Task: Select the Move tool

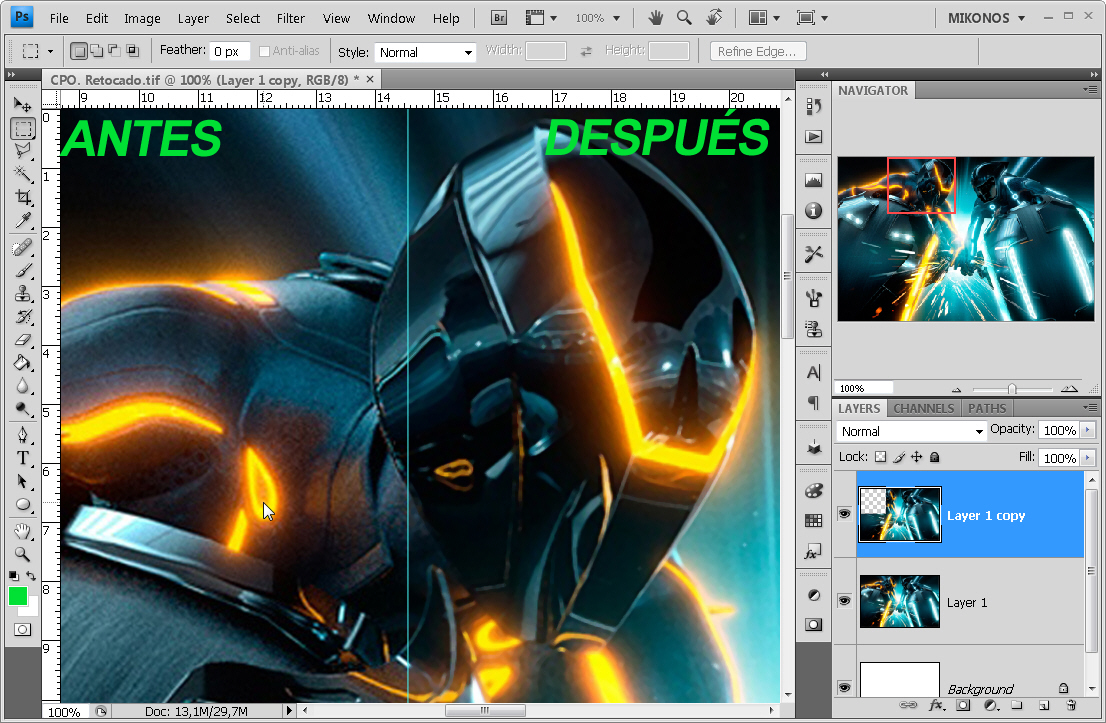Action: click(22, 103)
